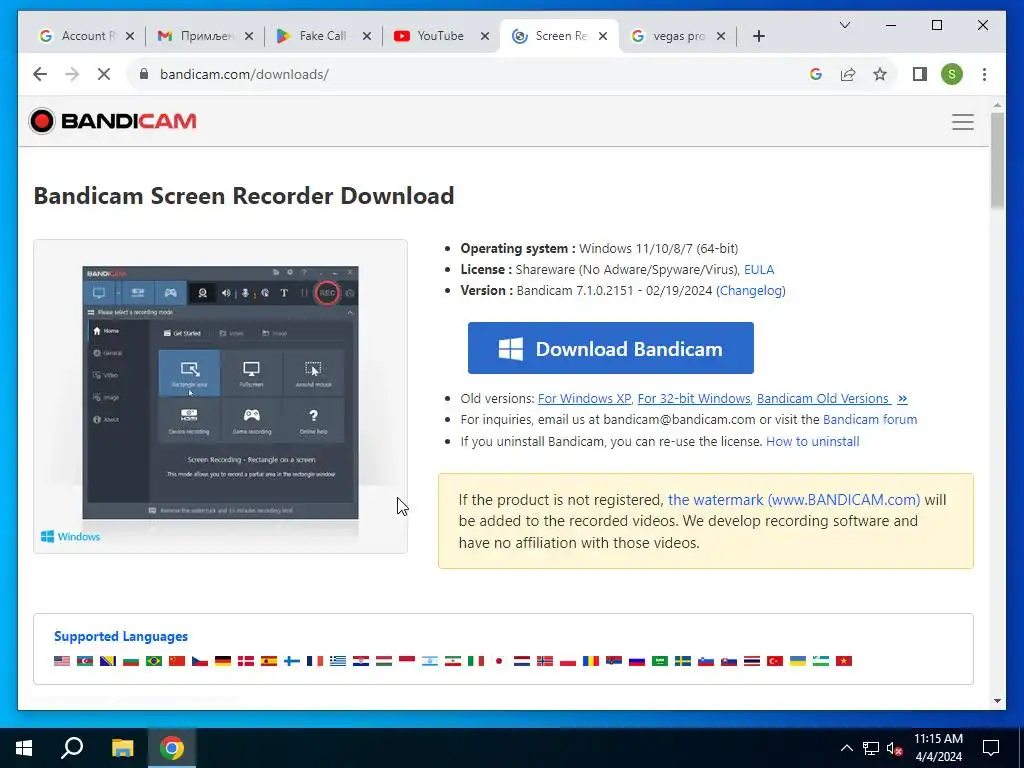1024x768 pixels.
Task: Open File Explorer from the taskbar
Action: point(122,748)
